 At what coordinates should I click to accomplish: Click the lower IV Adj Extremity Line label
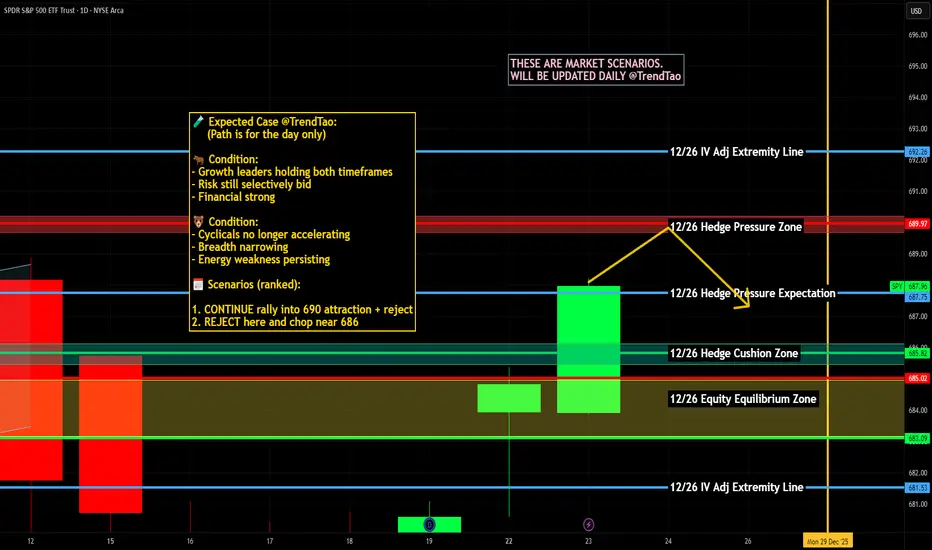pos(736,487)
